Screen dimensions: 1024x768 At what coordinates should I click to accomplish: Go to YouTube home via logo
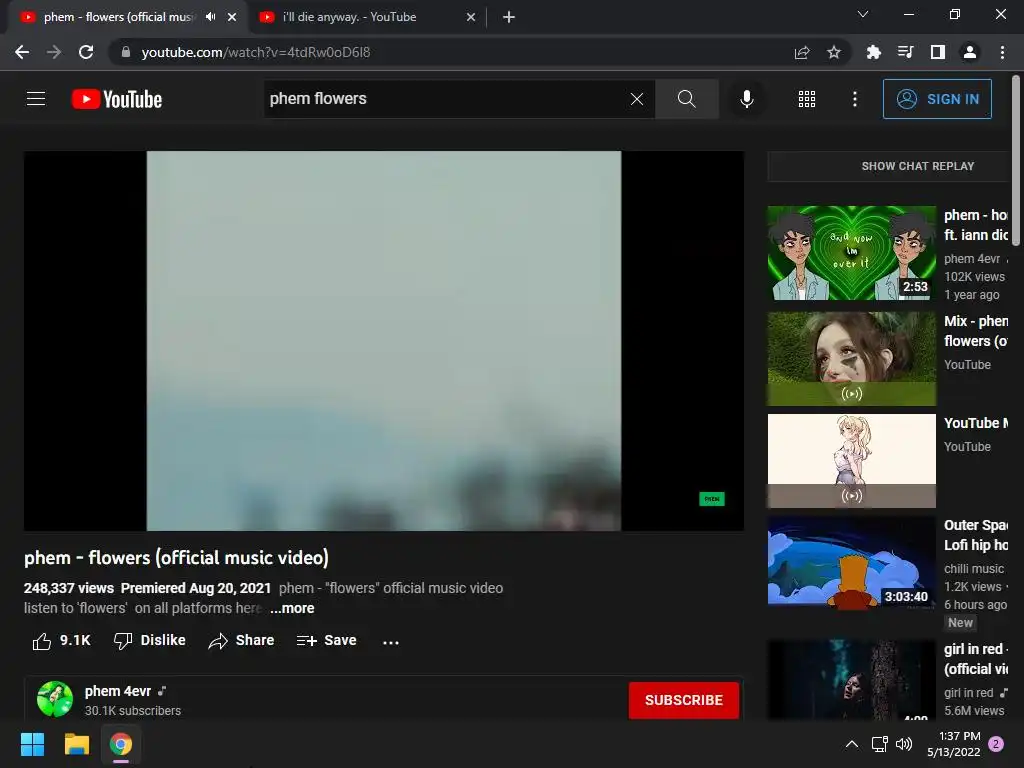[117, 99]
